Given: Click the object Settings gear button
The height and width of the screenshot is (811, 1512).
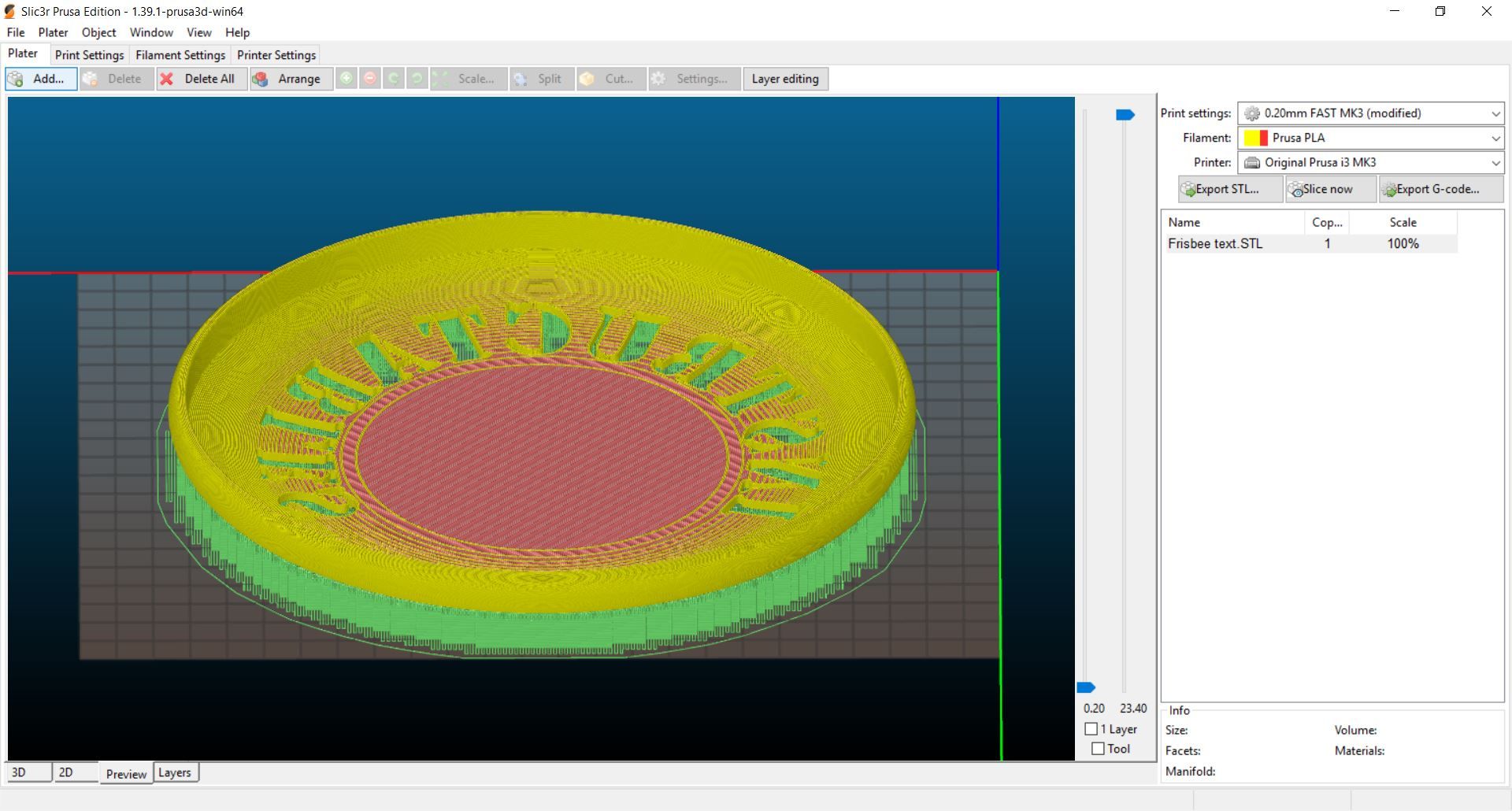Looking at the screenshot, I should click(693, 79).
